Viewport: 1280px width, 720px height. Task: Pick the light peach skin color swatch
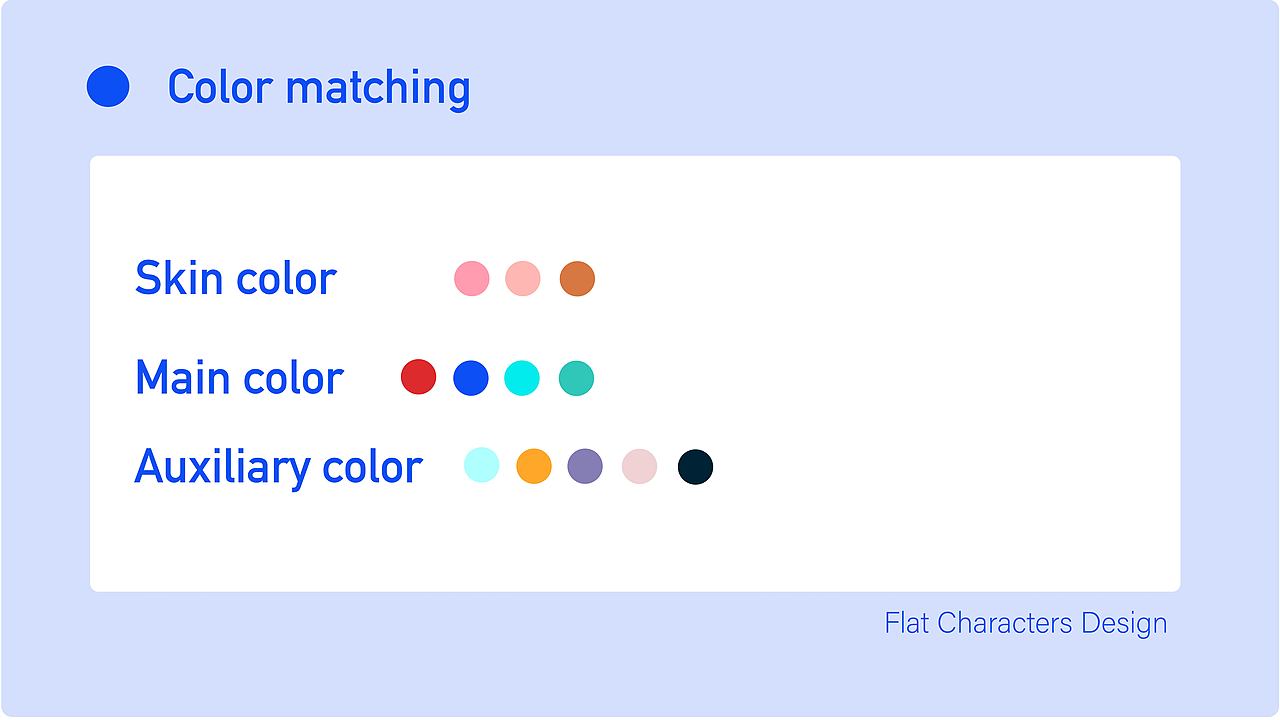523,279
